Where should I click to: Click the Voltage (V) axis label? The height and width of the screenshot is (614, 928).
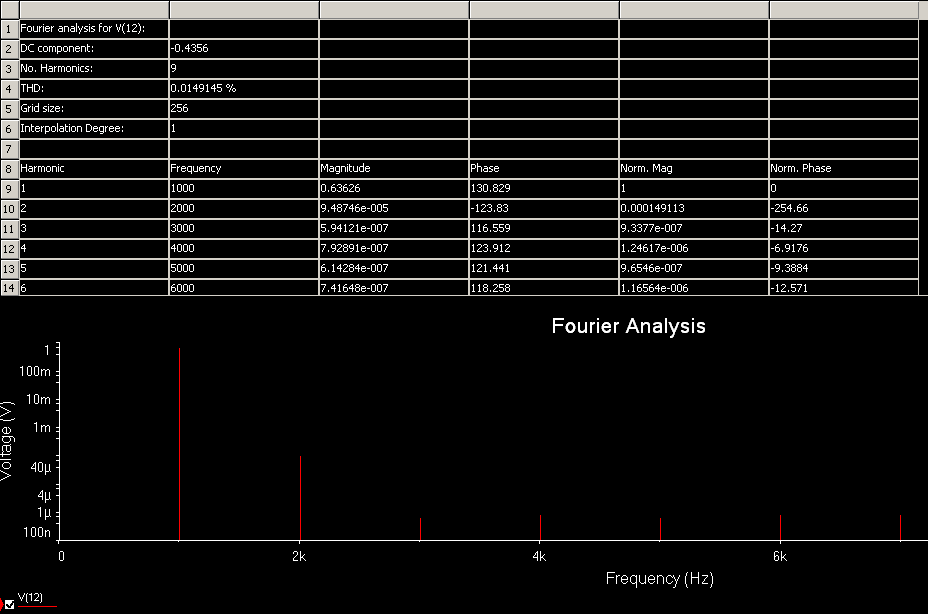click(7, 441)
